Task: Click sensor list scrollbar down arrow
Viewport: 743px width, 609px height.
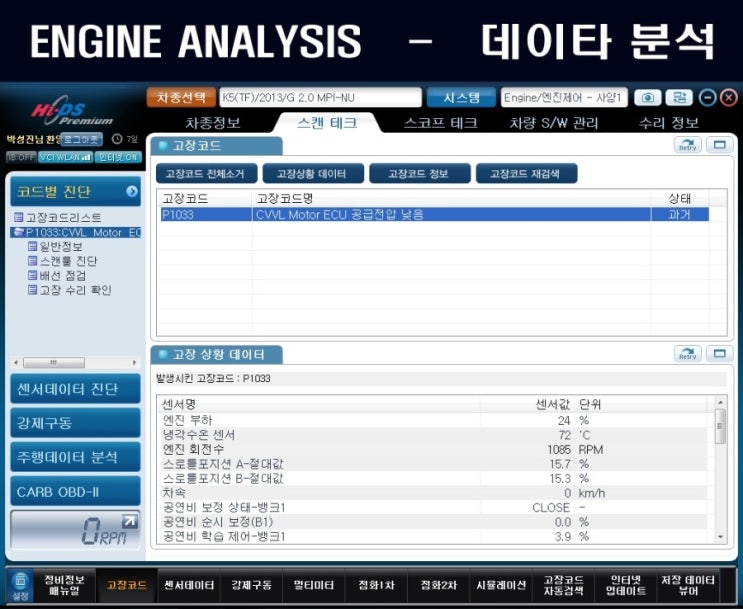Action: [x=720, y=536]
